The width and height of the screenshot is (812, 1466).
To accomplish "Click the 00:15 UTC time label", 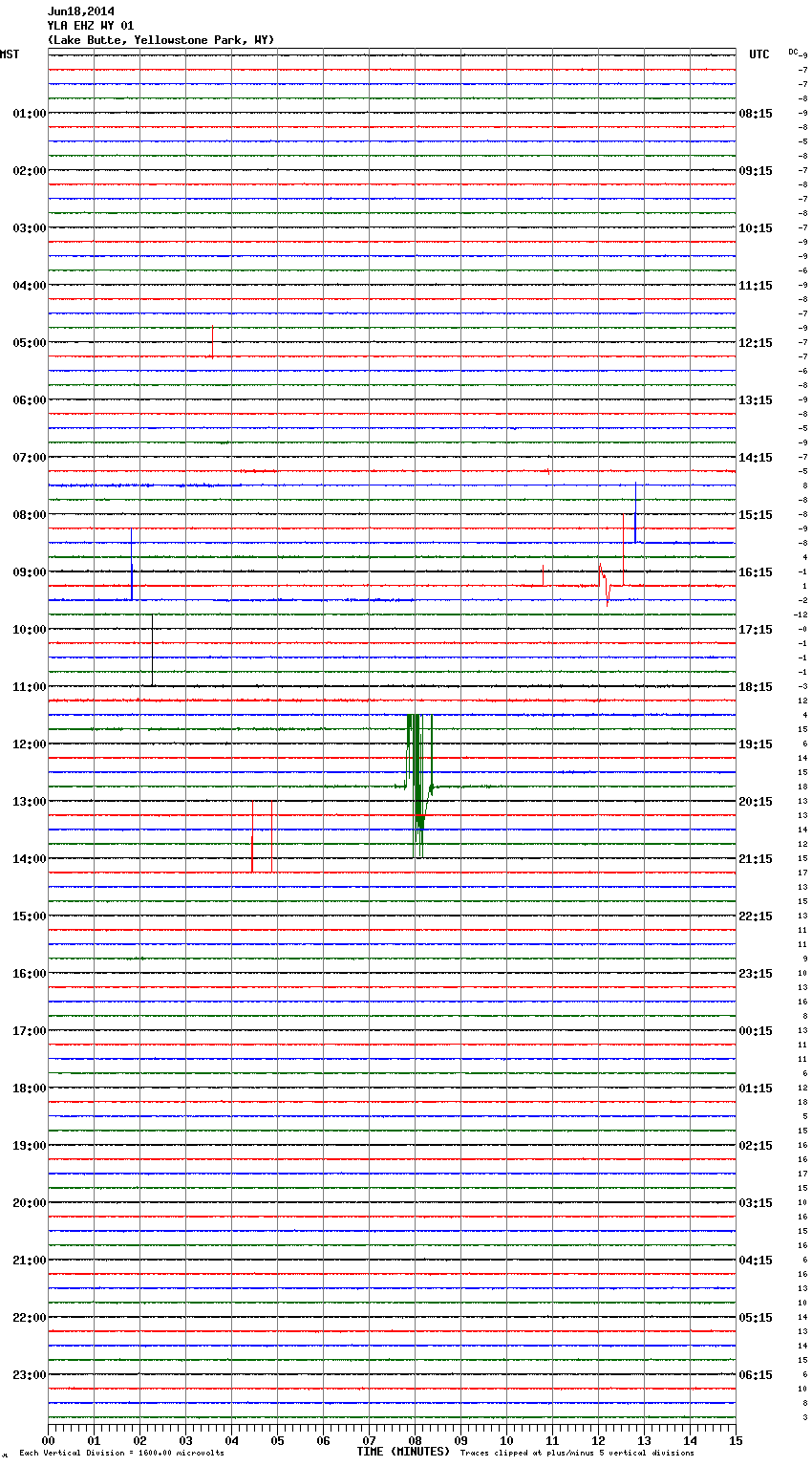I will click(756, 1031).
